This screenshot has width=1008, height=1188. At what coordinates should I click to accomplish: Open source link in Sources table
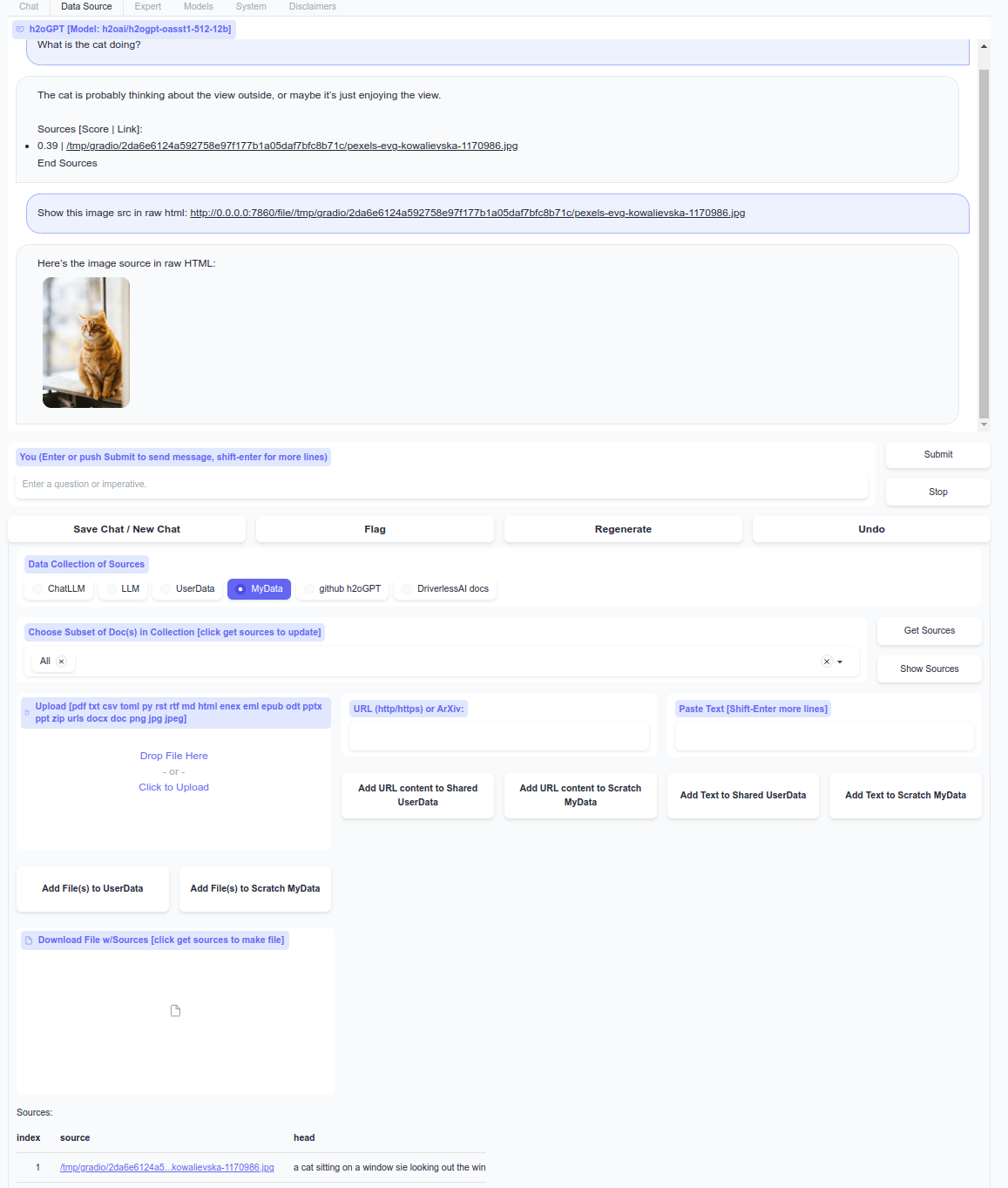pyautogui.click(x=166, y=1168)
